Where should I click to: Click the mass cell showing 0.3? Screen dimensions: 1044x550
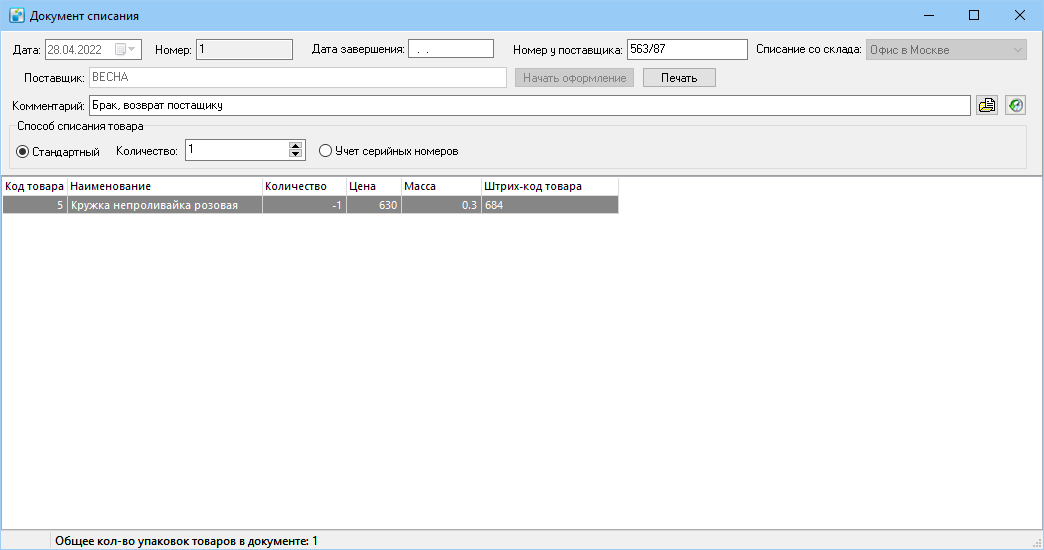click(x=441, y=205)
